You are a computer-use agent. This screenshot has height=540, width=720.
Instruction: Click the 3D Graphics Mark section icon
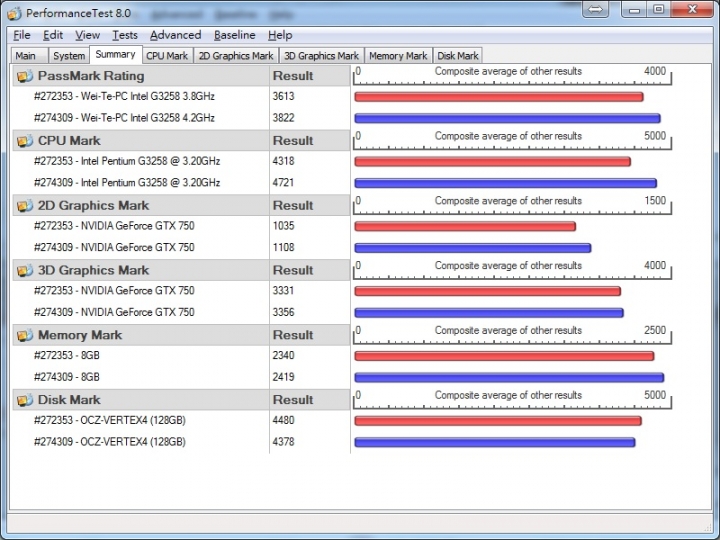pos(25,270)
